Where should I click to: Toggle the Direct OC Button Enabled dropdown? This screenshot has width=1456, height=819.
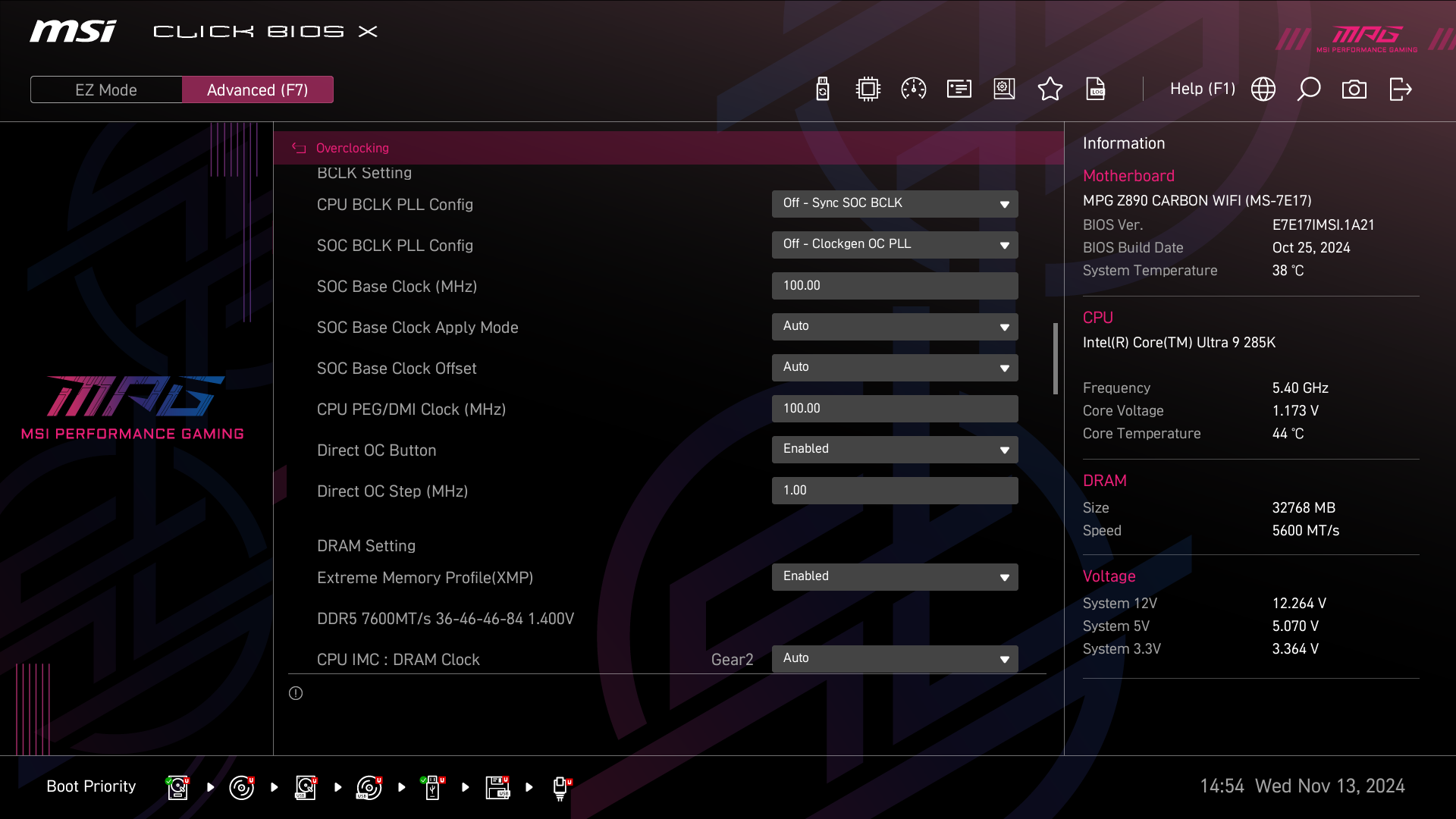click(894, 450)
